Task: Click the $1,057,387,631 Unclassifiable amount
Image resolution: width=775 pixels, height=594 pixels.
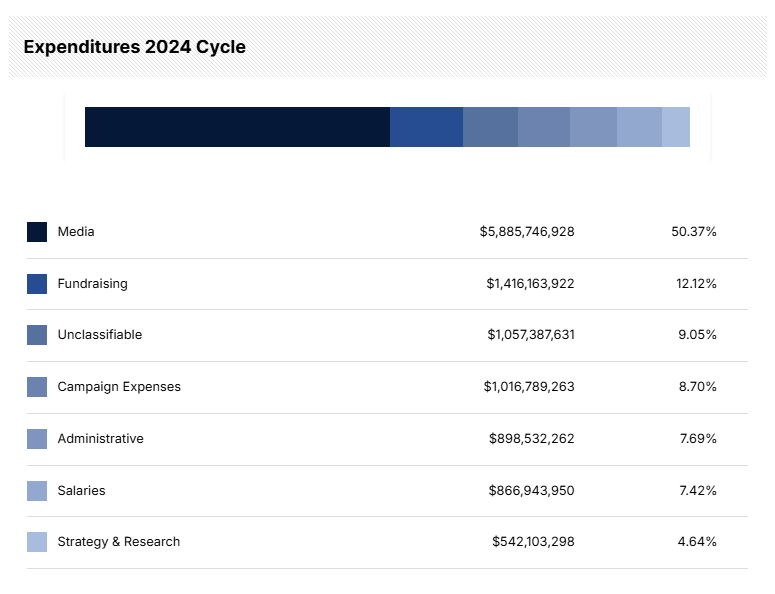Action: 530,335
